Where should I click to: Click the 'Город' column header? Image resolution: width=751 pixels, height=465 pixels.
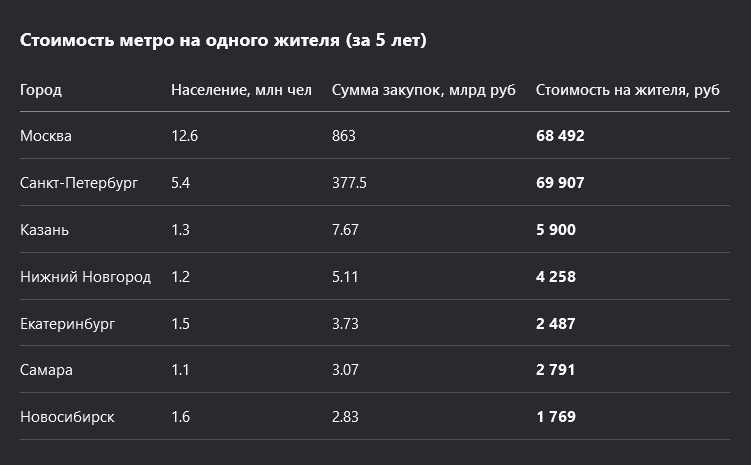coord(41,90)
